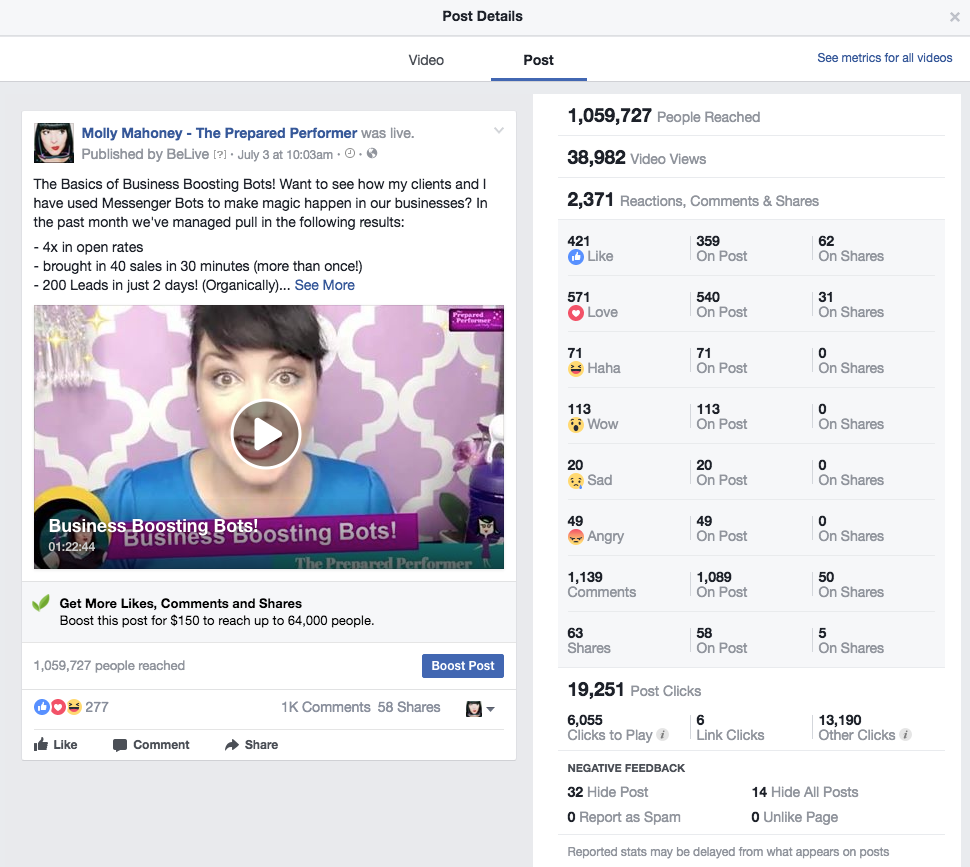Click the 6,055 Clicks to Play value

pos(585,720)
